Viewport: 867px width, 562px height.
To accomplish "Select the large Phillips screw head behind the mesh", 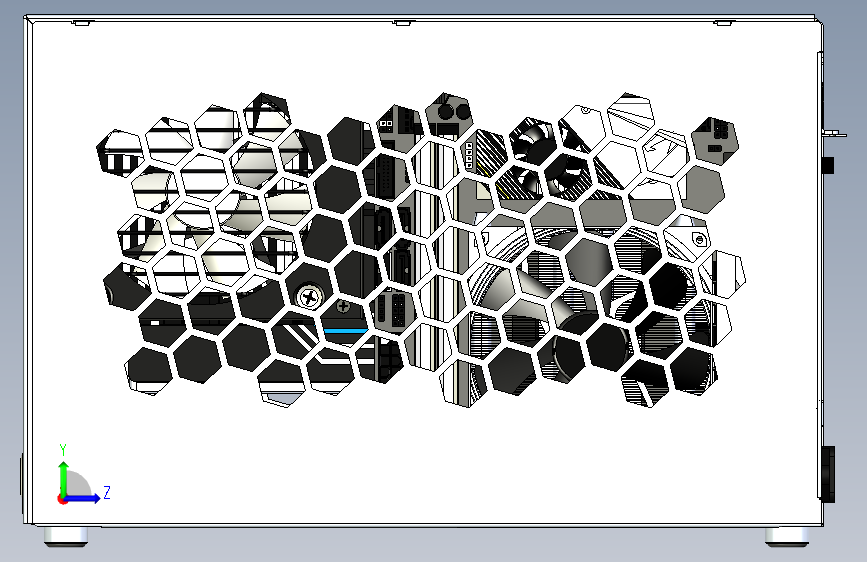I will (309, 298).
